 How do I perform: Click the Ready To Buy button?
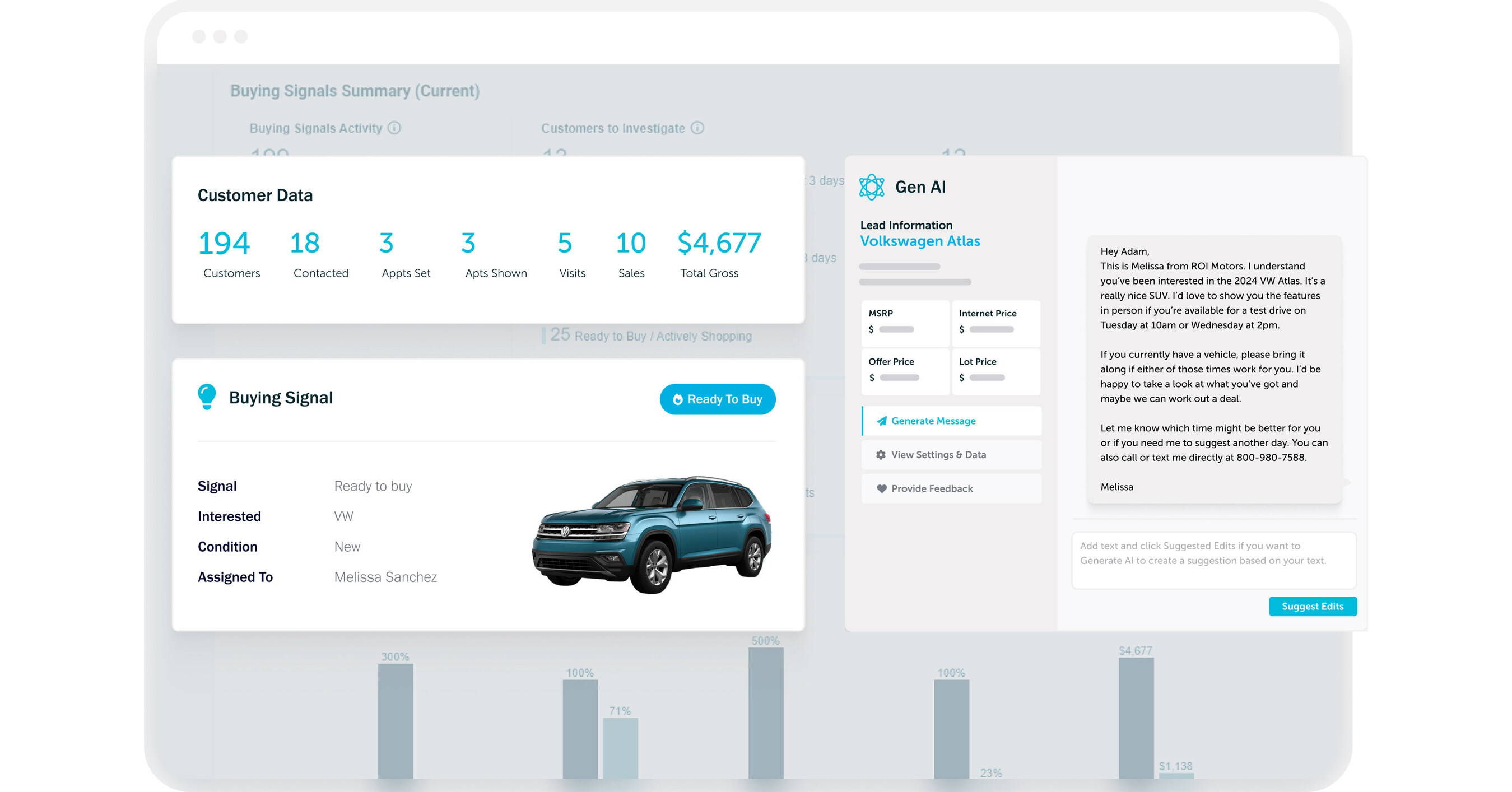pyautogui.click(x=717, y=399)
